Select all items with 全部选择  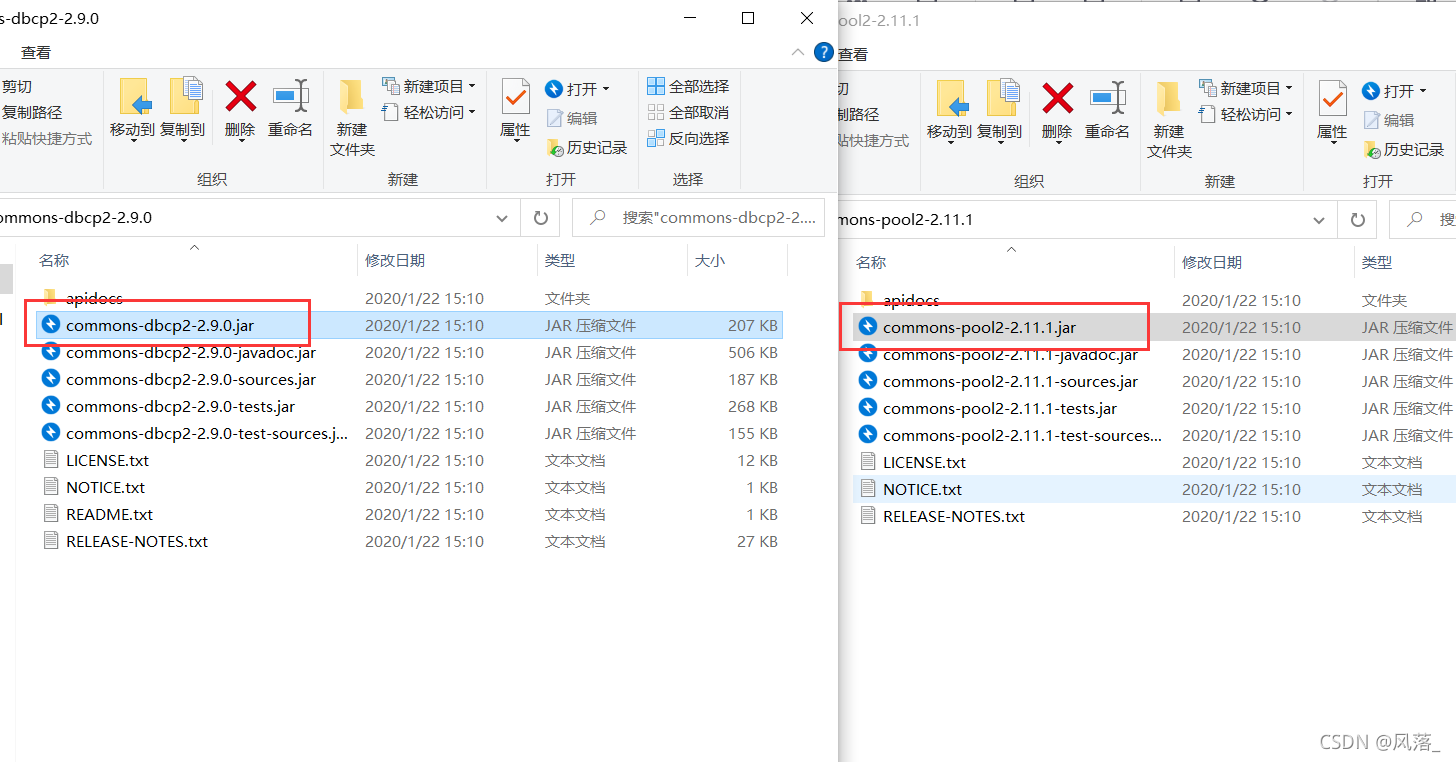pyautogui.click(x=687, y=85)
